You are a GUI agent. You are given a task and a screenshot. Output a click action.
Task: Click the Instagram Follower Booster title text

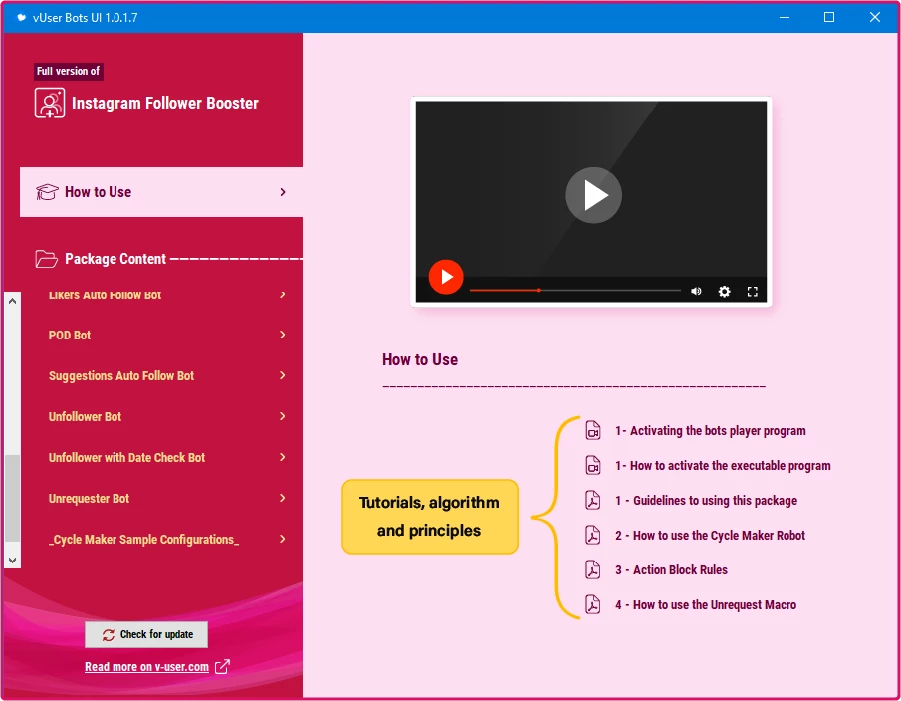click(x=165, y=103)
